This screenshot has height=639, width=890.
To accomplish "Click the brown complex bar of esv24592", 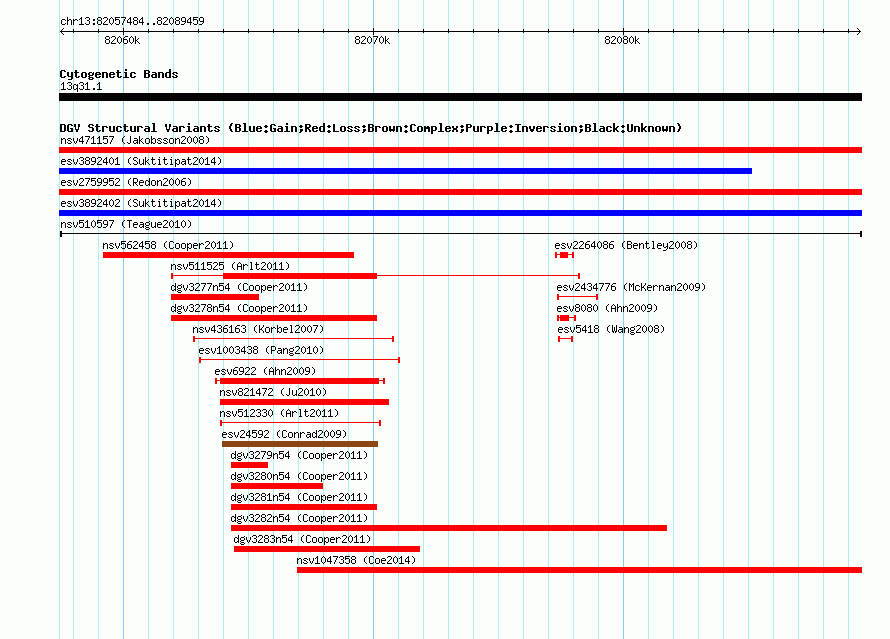I will click(300, 444).
